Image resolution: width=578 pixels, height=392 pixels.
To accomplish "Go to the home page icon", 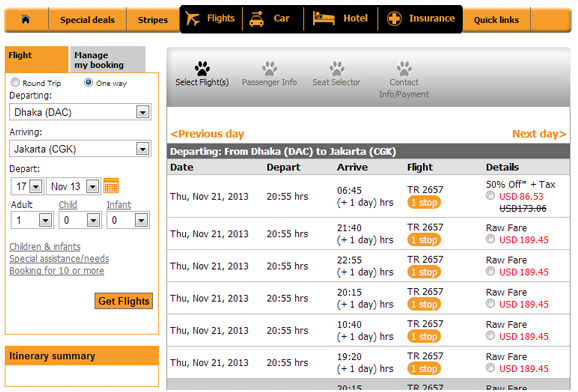I will tap(25, 19).
